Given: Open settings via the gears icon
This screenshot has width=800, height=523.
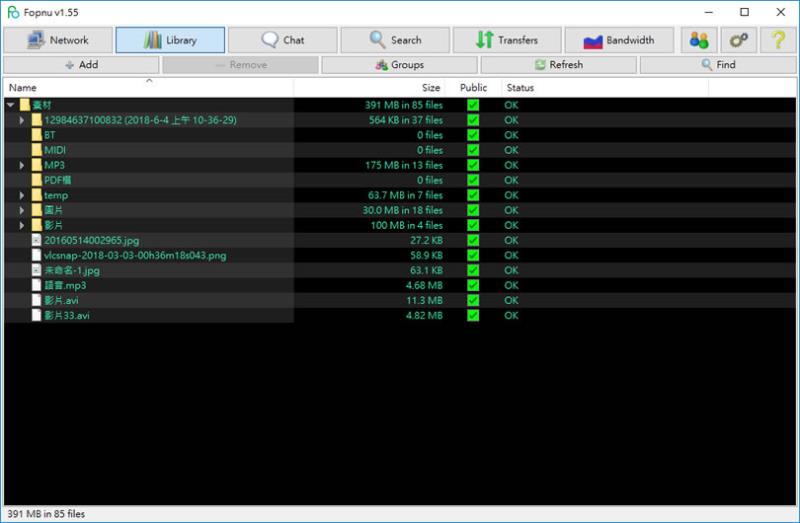Looking at the screenshot, I should point(738,40).
